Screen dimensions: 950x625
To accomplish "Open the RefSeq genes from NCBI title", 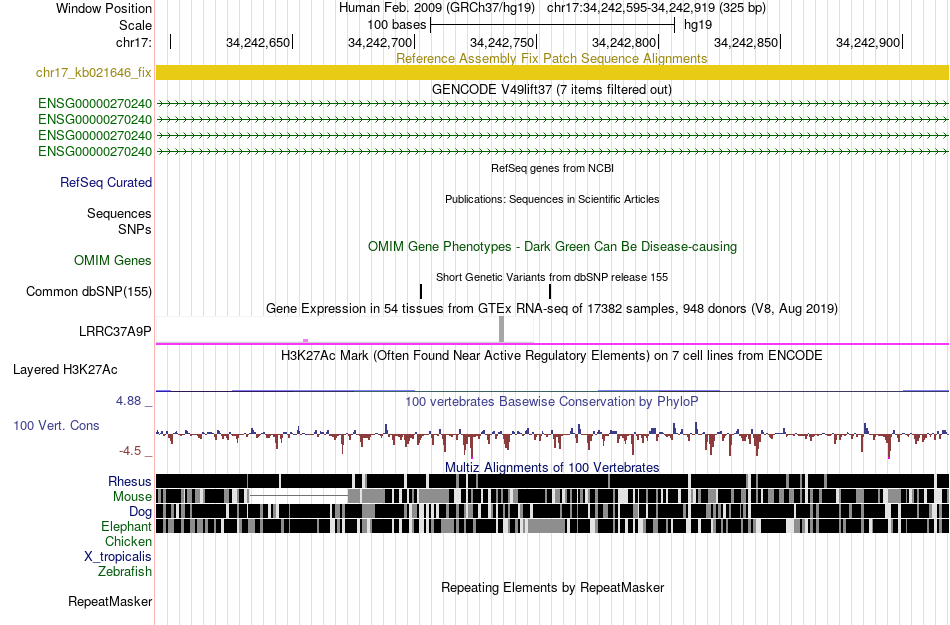I will pos(553,168).
